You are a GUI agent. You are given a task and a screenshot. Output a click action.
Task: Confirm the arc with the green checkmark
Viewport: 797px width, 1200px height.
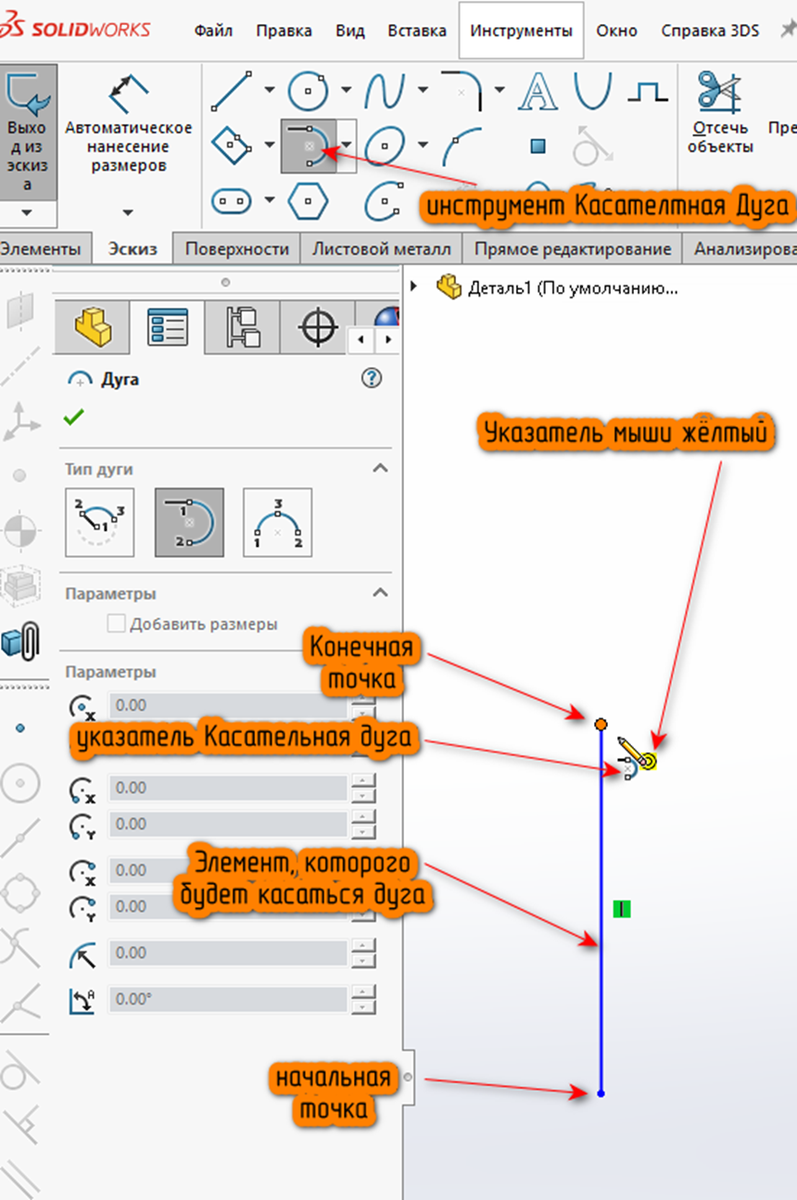(74, 418)
